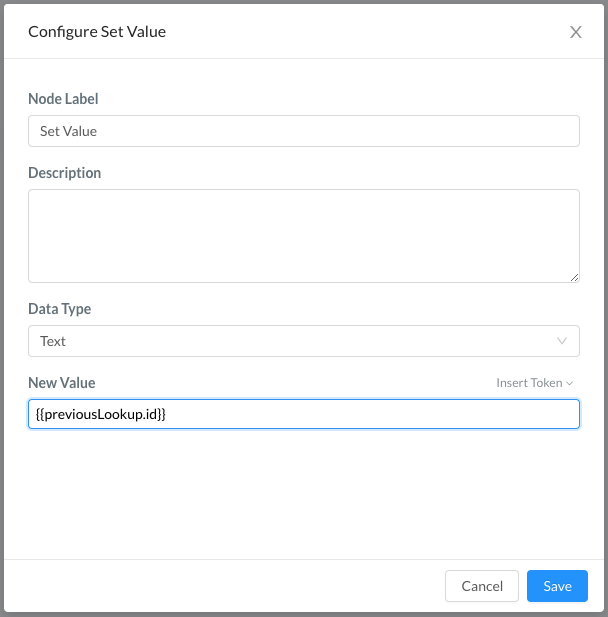
Task: Click the Description textarea resize grip icon
Action: (575, 277)
